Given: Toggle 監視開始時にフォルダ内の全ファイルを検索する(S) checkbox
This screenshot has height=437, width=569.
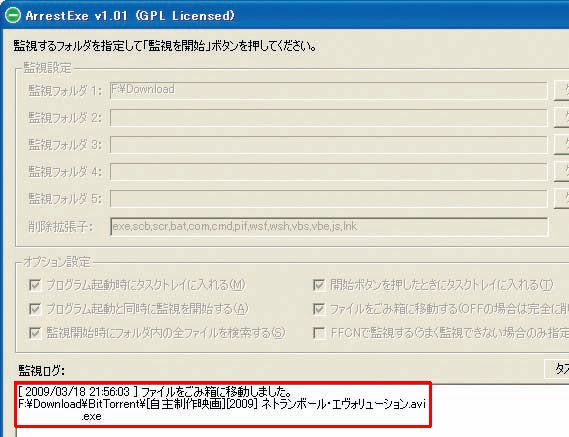Looking at the screenshot, I should (x=35, y=333).
